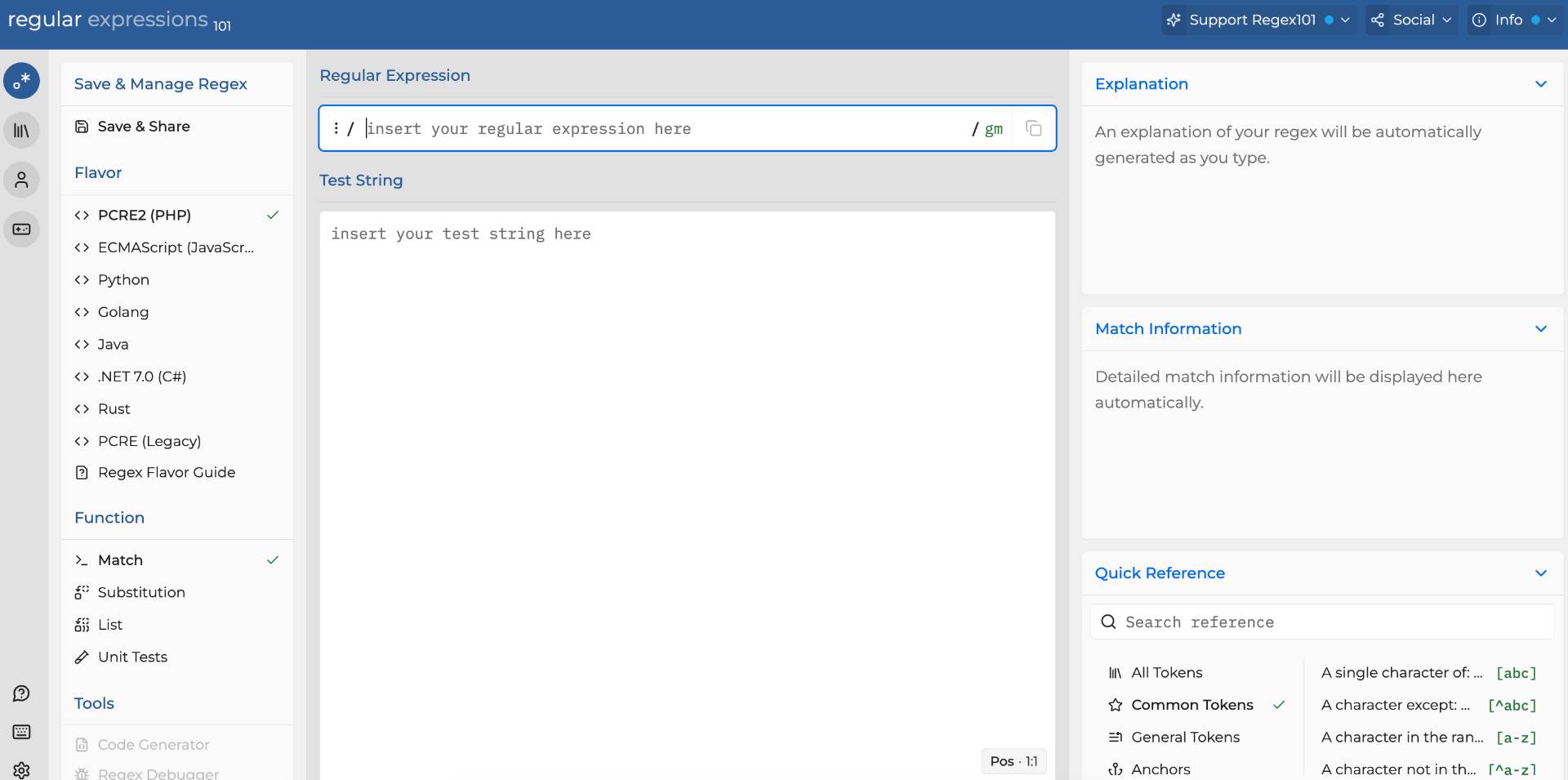Select General Tokens category
The image size is (1568, 780).
[1185, 738]
